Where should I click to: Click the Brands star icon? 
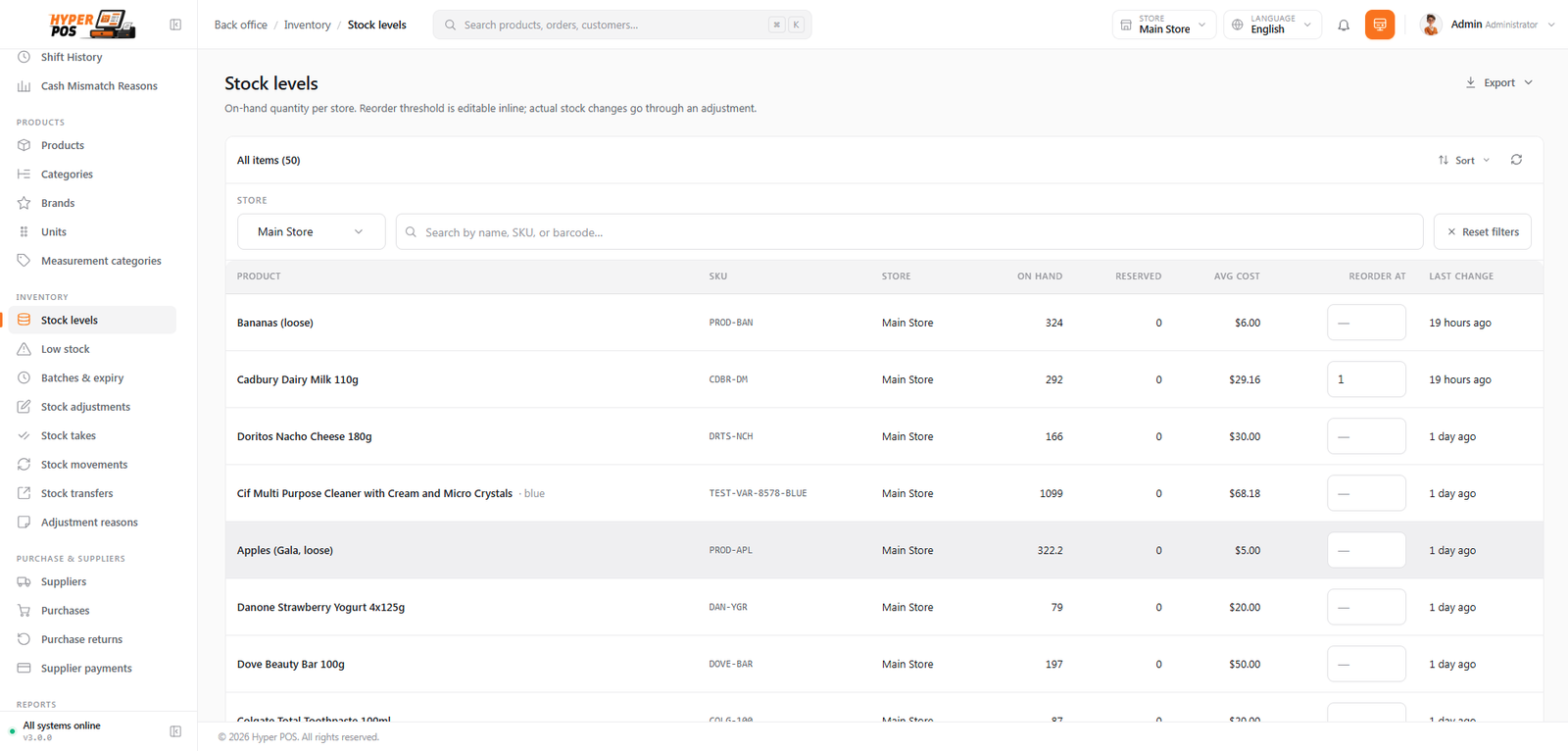click(x=24, y=203)
